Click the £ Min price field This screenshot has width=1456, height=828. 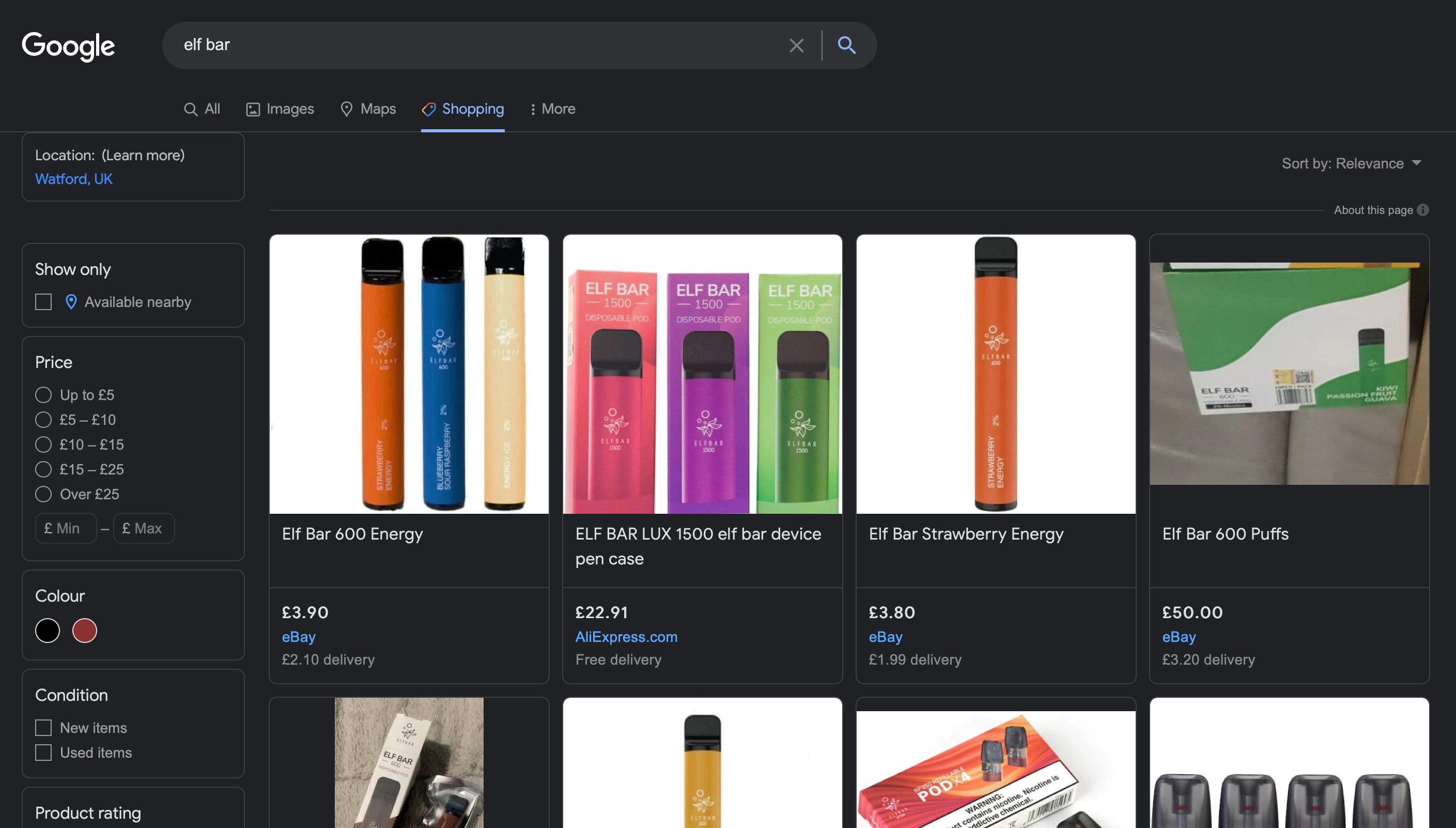(66, 528)
